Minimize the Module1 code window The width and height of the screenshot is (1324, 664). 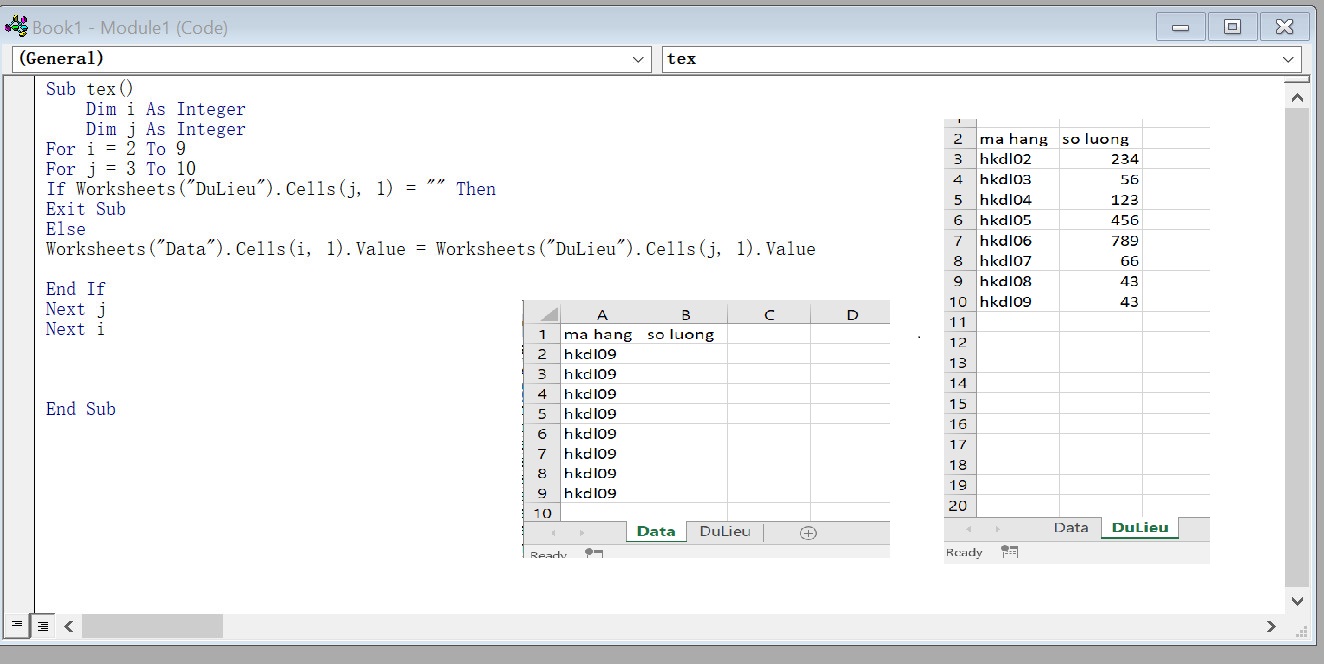point(1180,27)
